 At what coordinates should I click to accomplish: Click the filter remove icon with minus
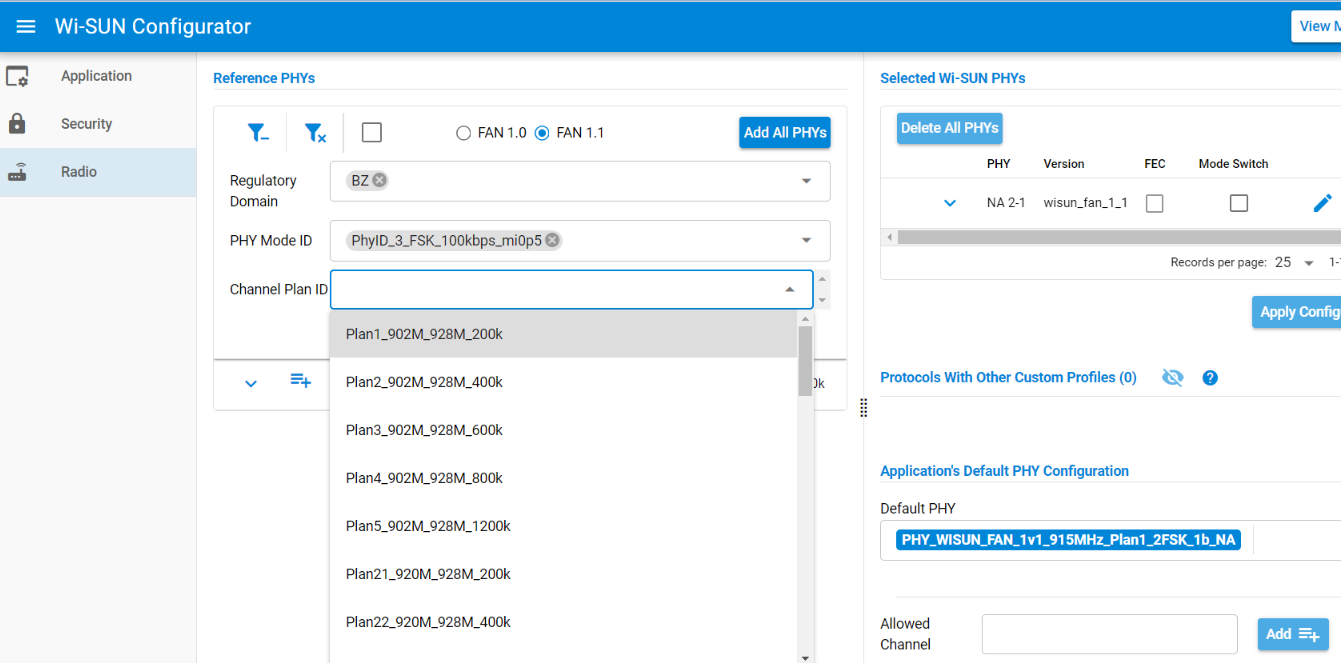coord(258,133)
